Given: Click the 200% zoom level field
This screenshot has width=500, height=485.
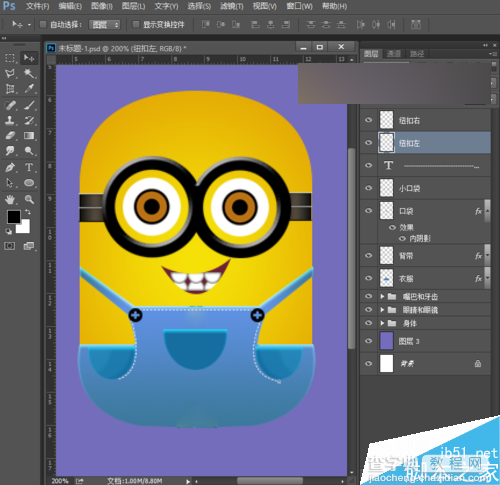Looking at the screenshot, I should (60, 481).
